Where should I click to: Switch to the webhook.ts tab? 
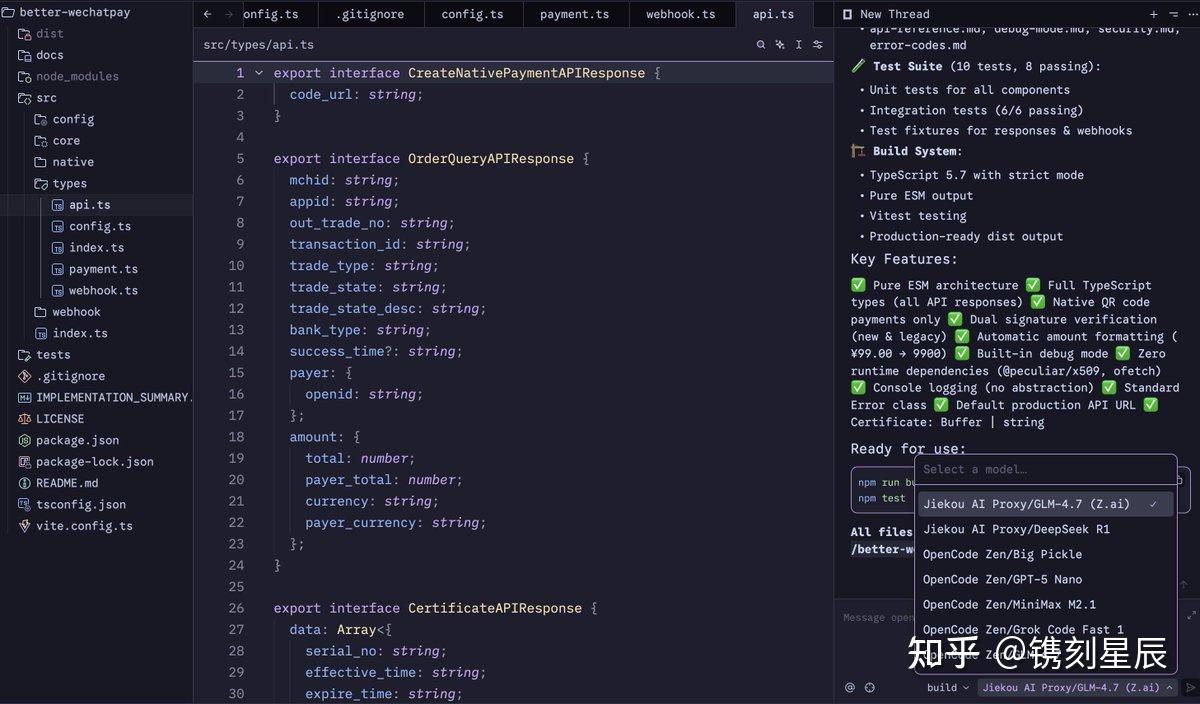pyautogui.click(x=681, y=15)
